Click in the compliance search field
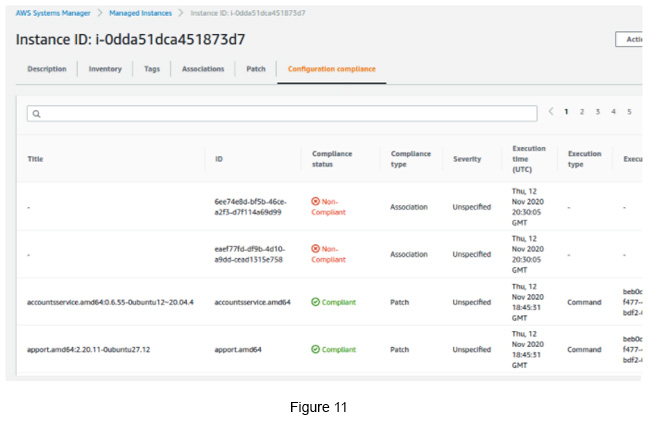 [x=280, y=114]
